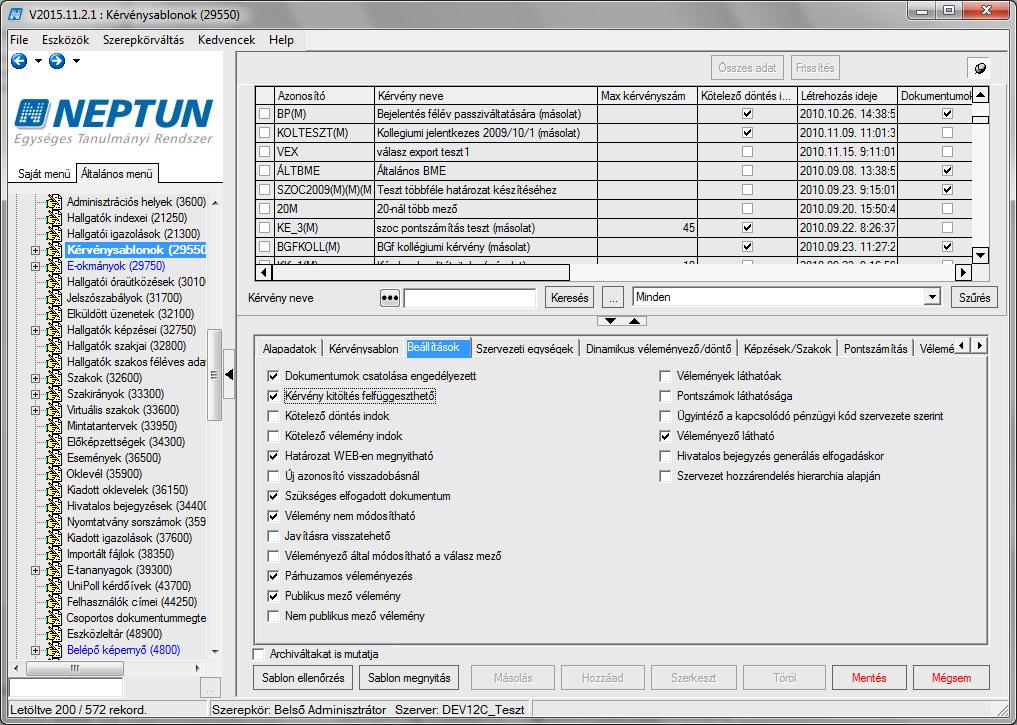Enable Kötelező döntés indok checkbox

tap(273, 416)
